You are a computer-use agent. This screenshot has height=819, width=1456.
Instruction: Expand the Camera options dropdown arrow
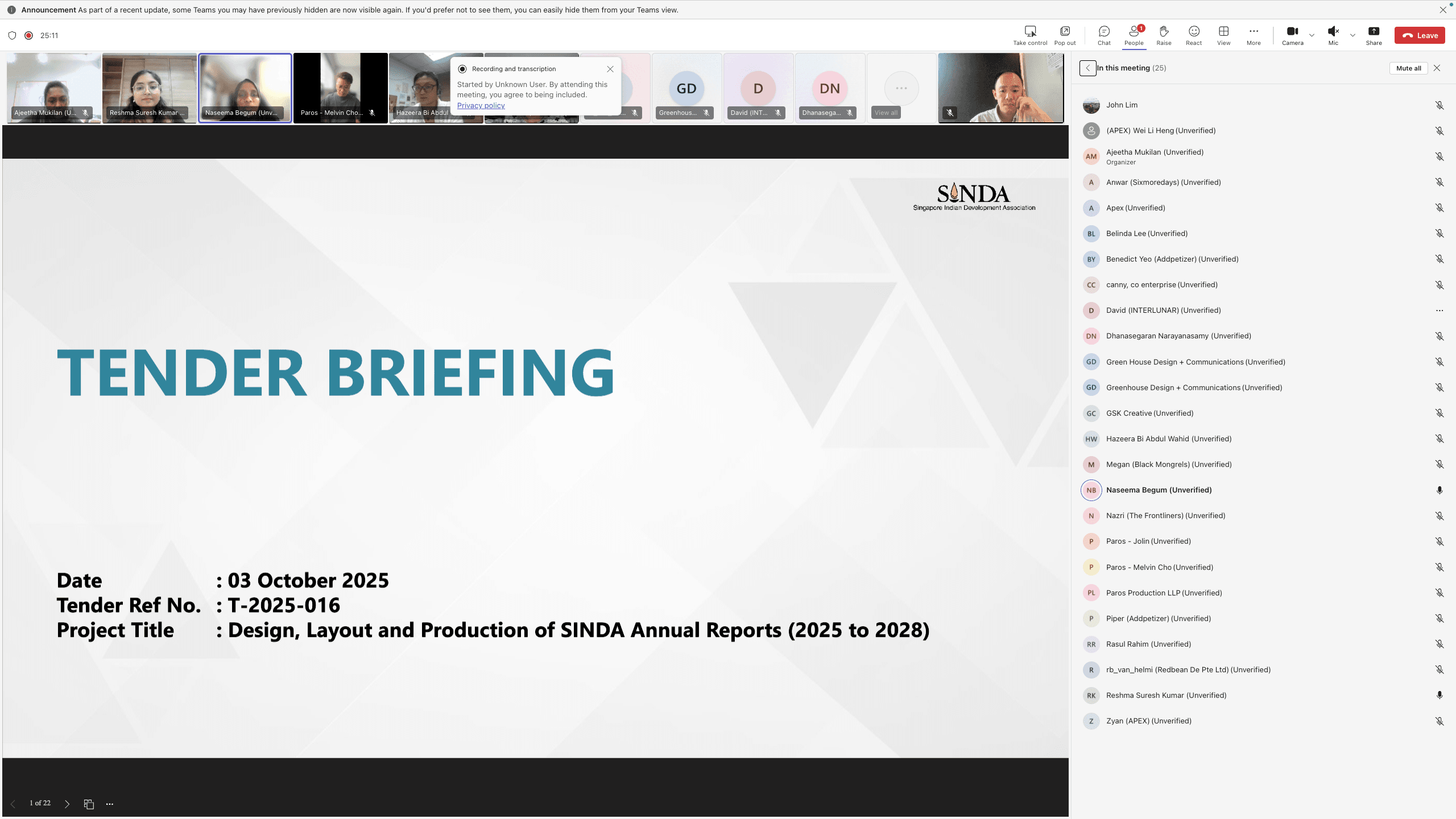tap(1312, 35)
